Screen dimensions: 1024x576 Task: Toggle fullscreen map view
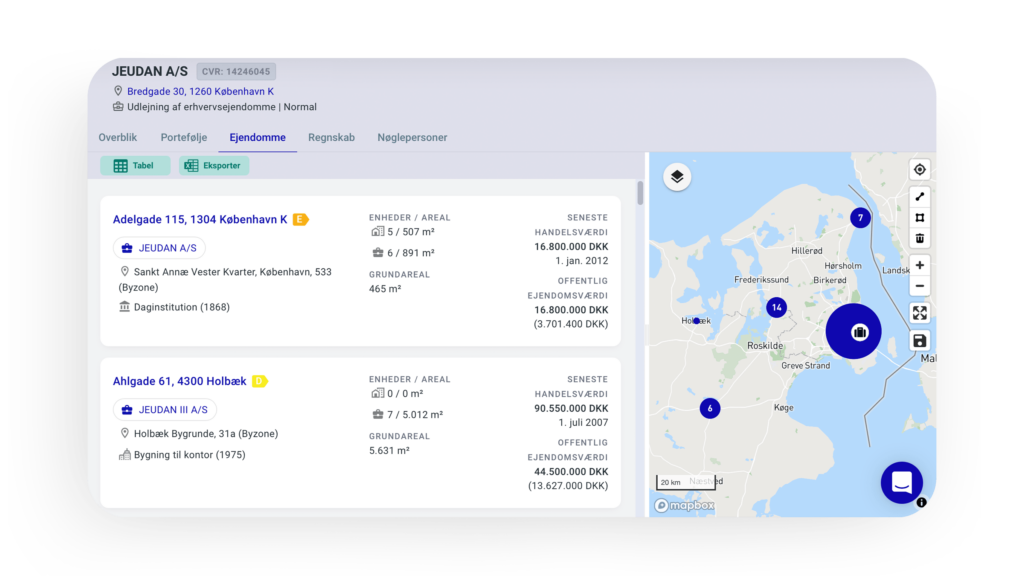click(x=920, y=313)
